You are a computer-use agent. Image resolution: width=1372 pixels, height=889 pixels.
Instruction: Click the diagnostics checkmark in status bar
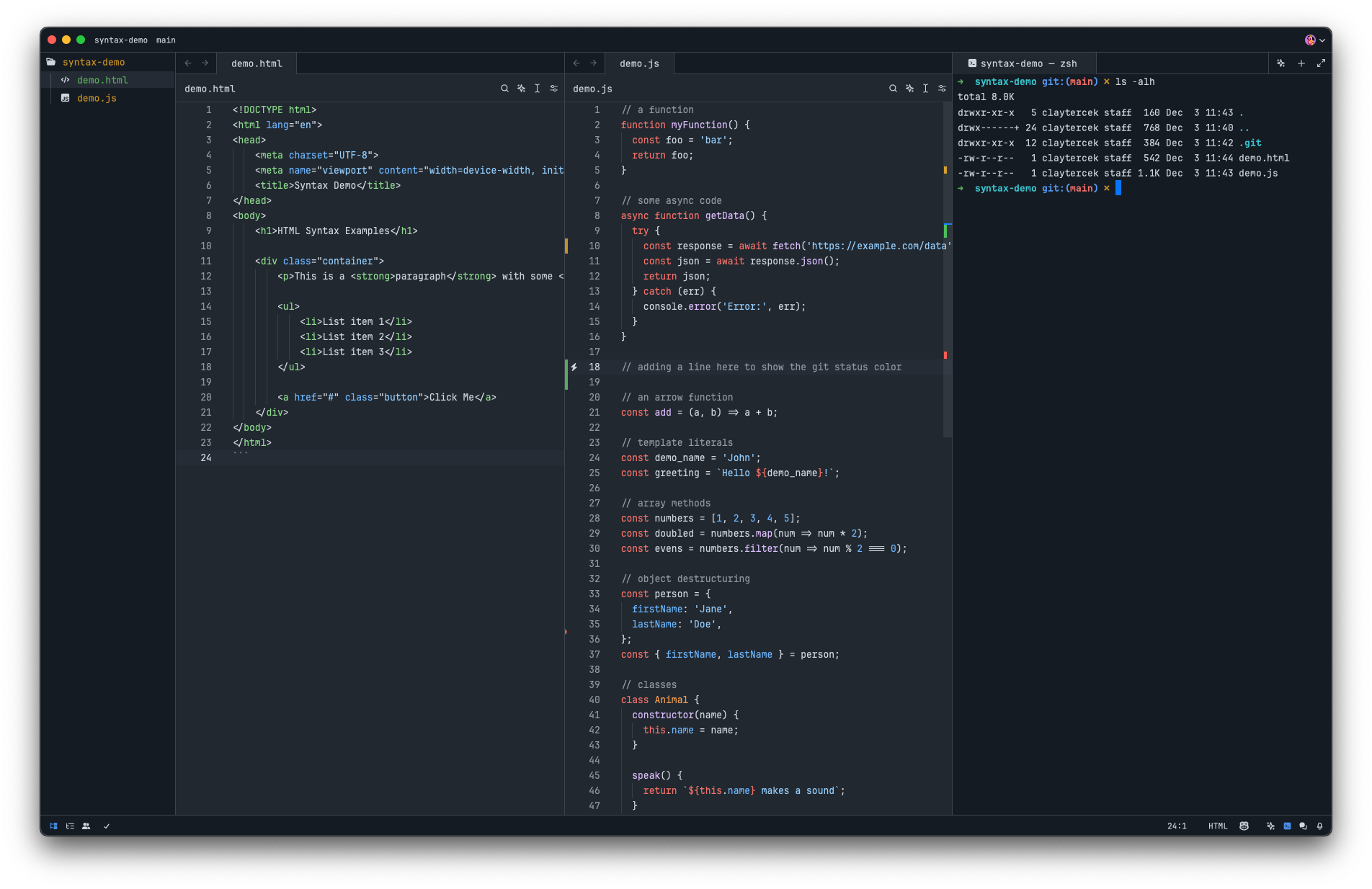point(107,826)
